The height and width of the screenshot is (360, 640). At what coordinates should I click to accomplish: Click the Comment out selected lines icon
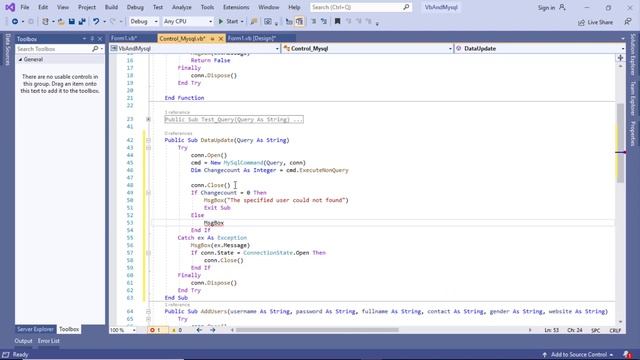[x=313, y=21]
